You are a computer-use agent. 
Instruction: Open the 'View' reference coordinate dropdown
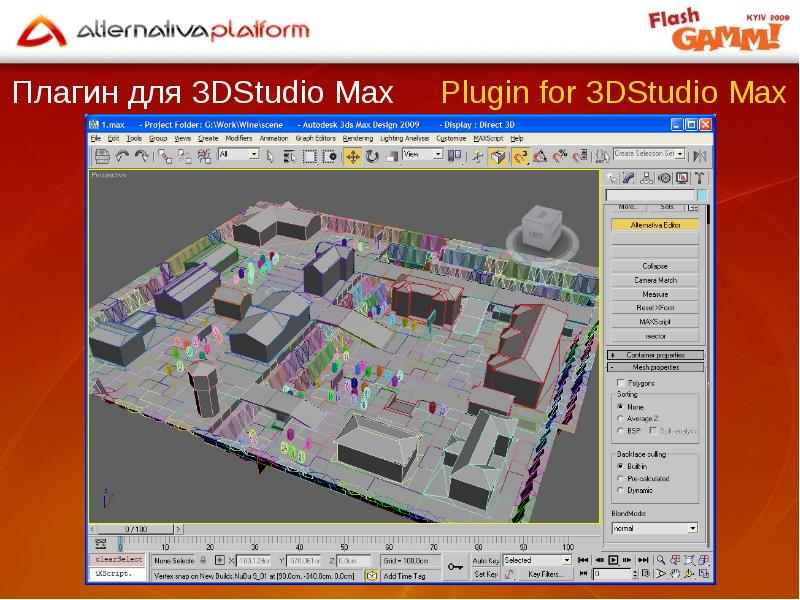(x=422, y=154)
